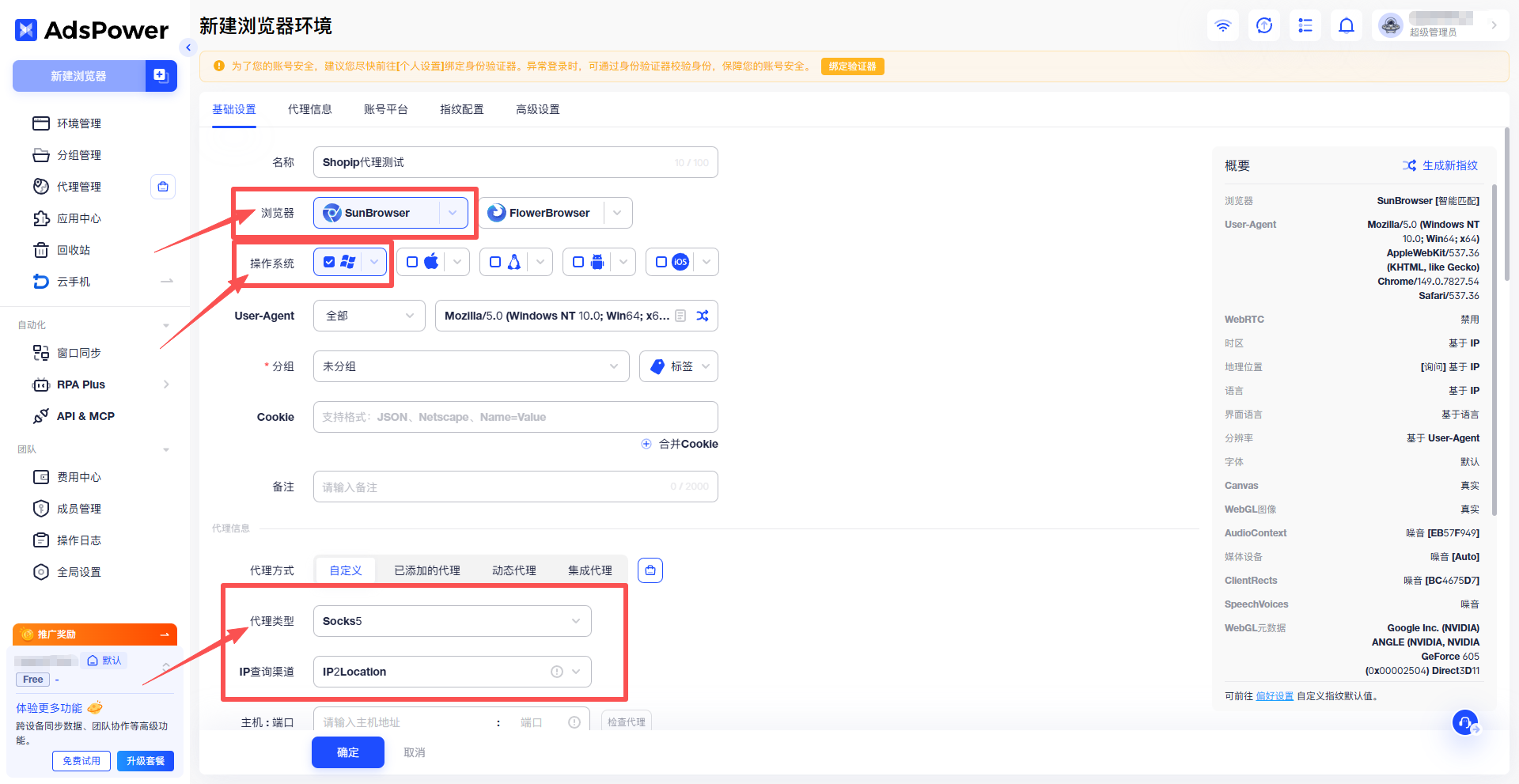Switch to the 账号平台 tab
This screenshot has width=1519, height=784.
coord(386,109)
